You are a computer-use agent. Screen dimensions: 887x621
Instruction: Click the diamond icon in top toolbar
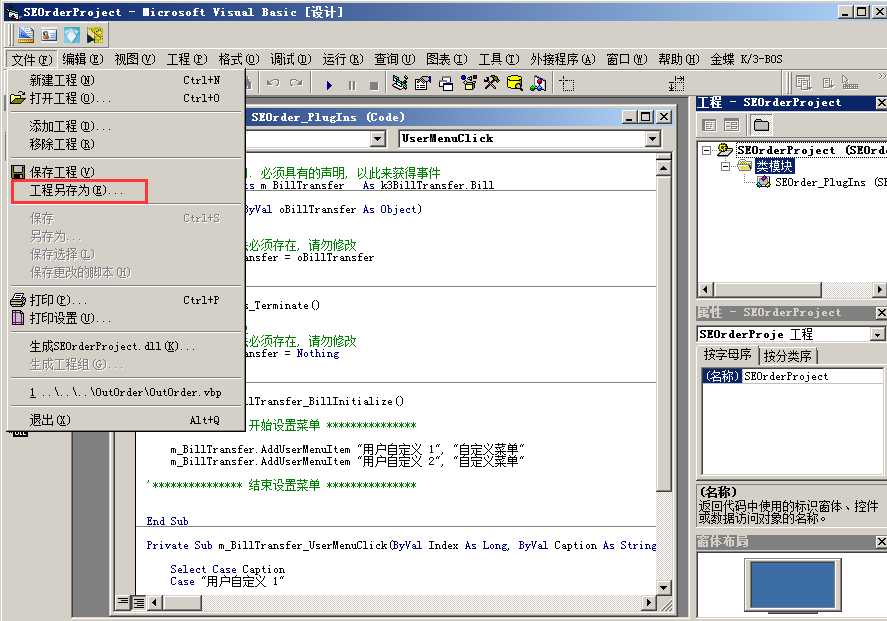pos(72,35)
